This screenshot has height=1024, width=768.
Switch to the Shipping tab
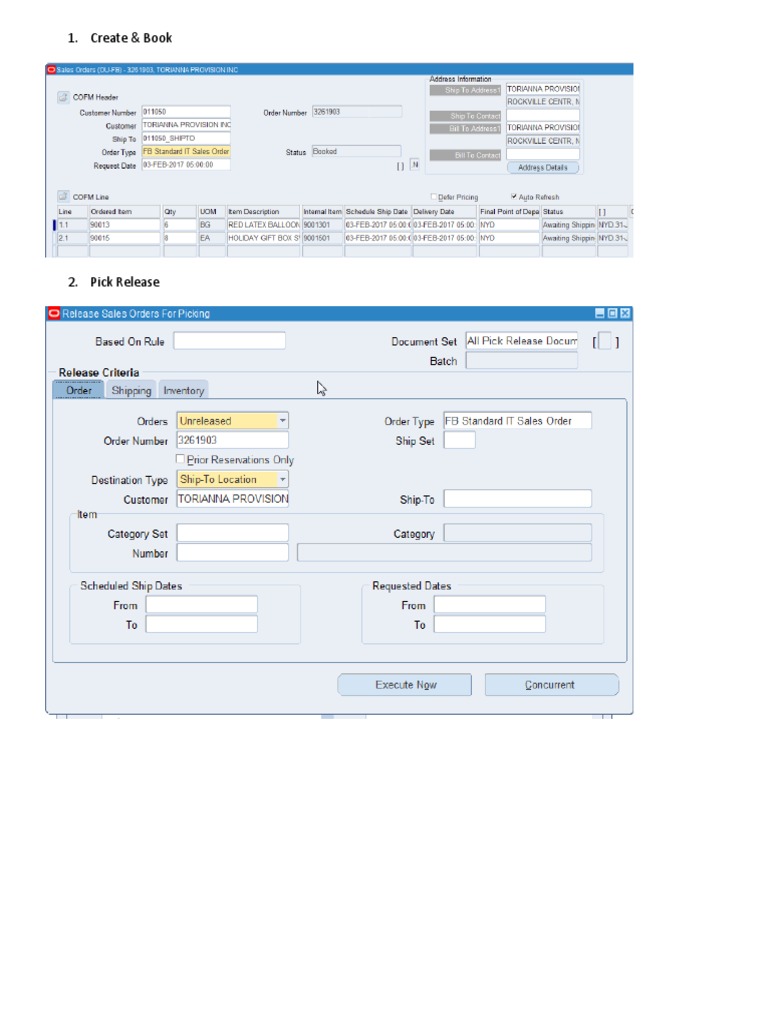click(x=131, y=390)
